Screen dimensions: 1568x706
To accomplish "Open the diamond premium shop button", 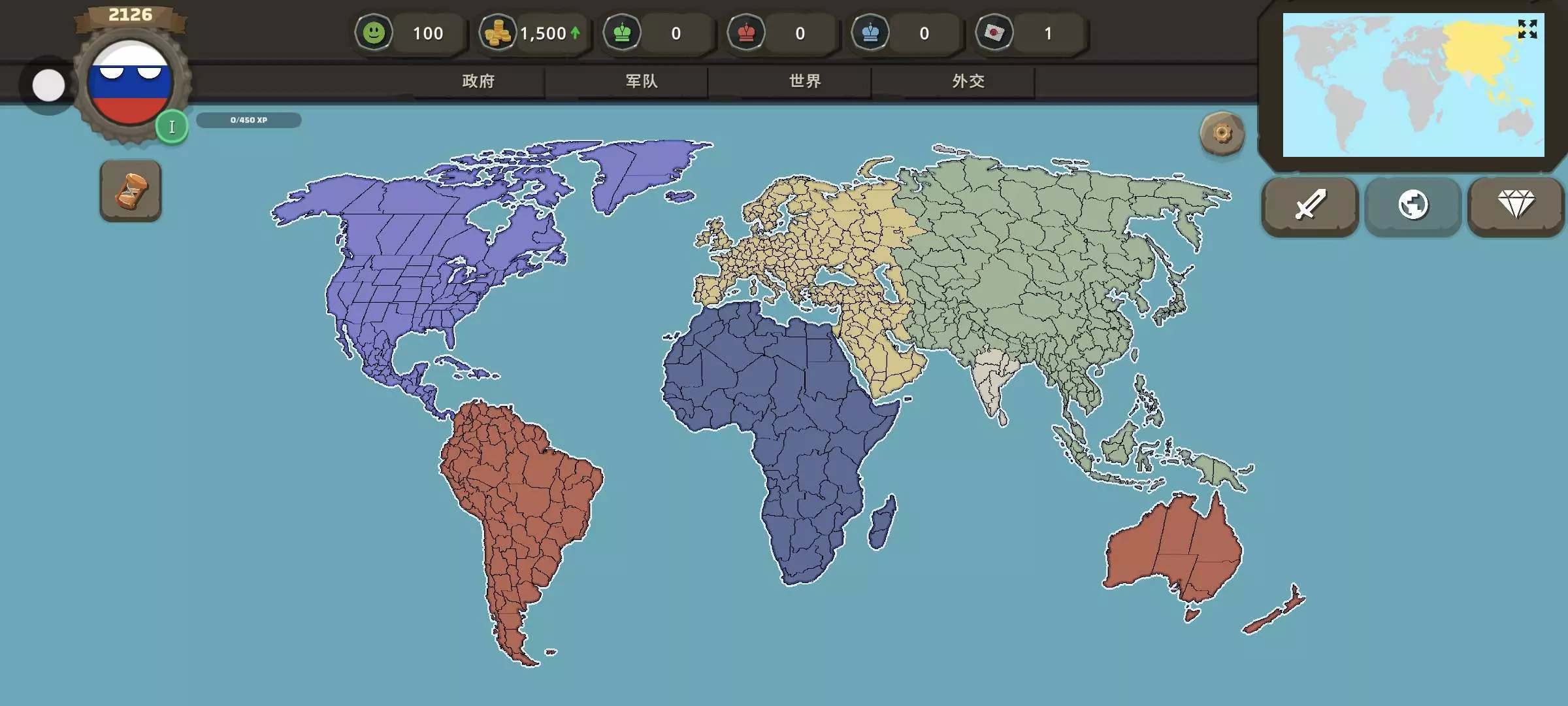I will (x=1516, y=205).
